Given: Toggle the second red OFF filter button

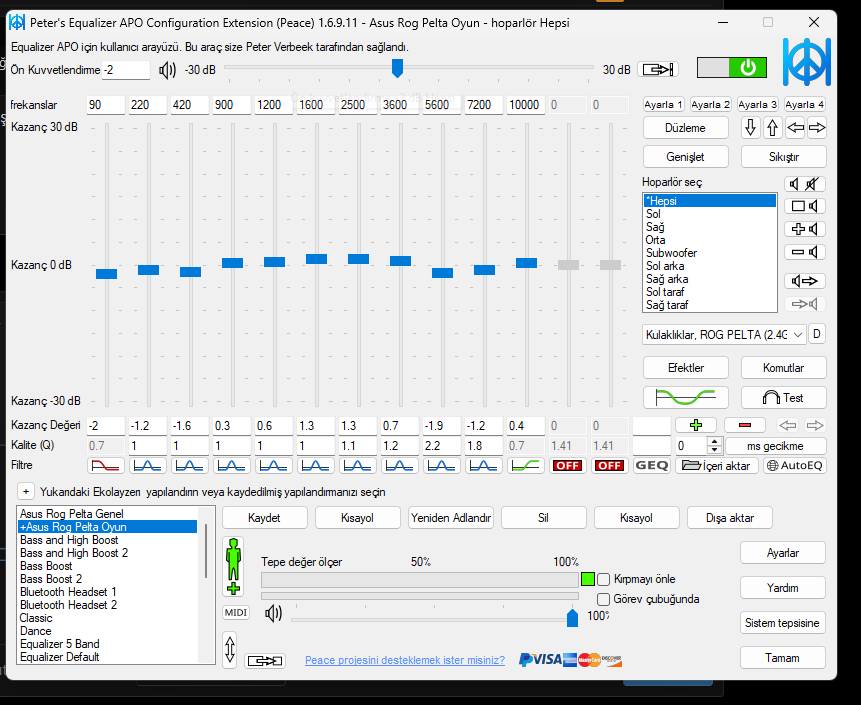Looking at the screenshot, I should pos(610,466).
